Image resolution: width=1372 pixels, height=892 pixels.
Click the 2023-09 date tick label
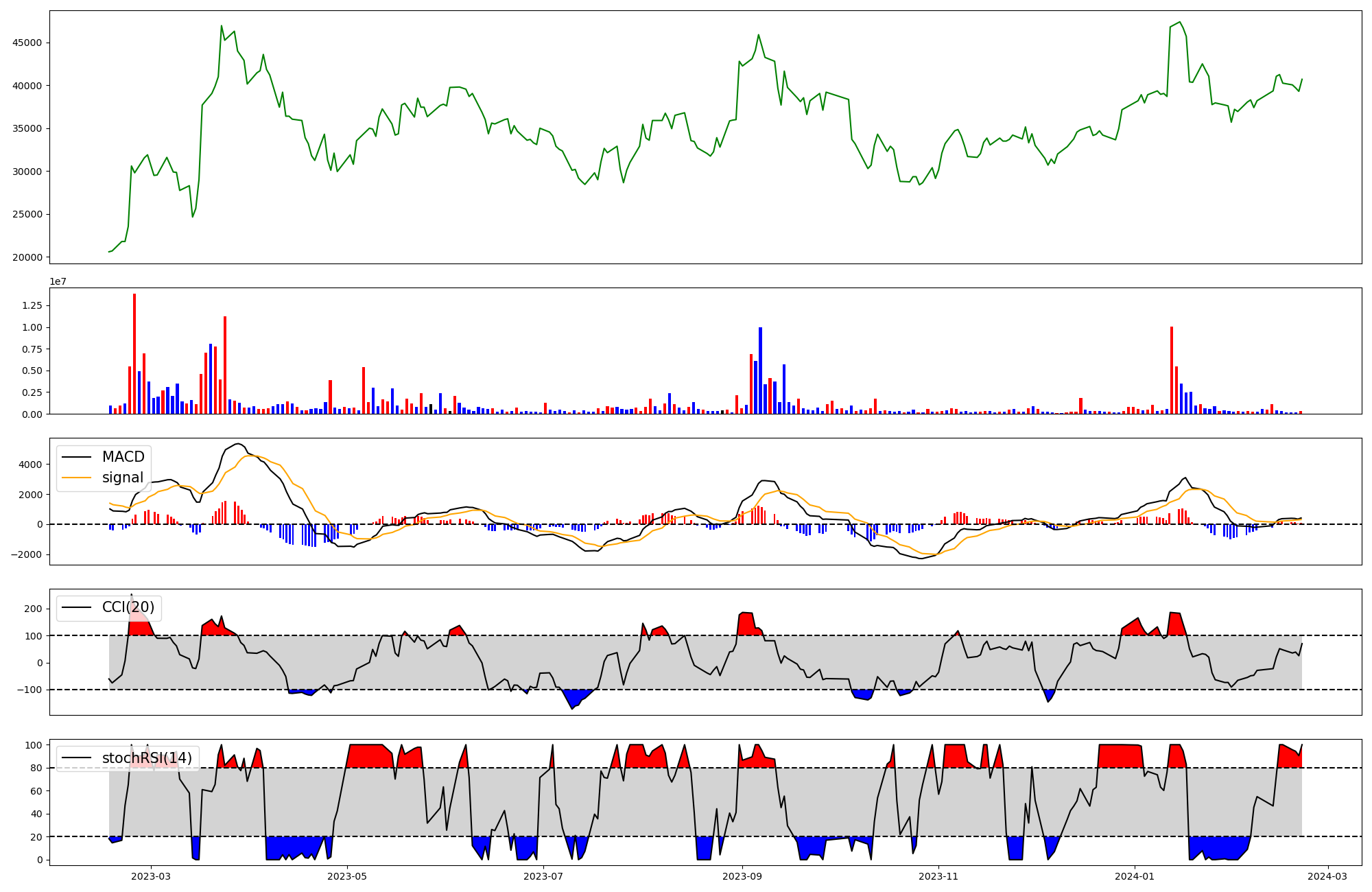742,876
